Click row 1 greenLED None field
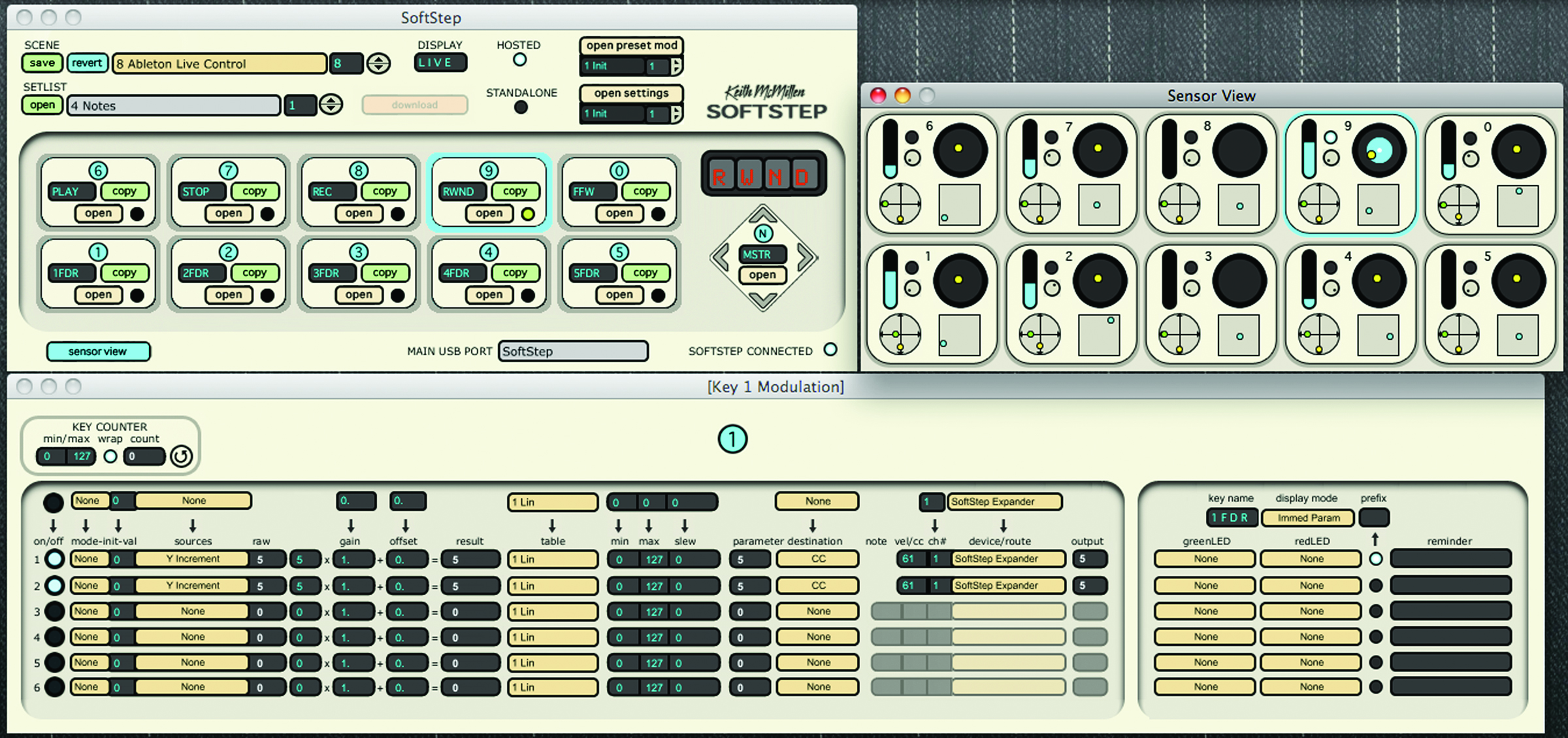Image resolution: width=1568 pixels, height=738 pixels. point(1205,559)
